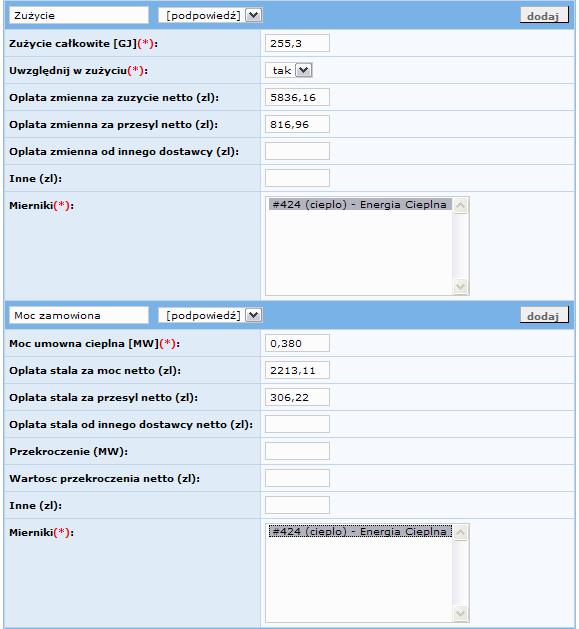
Task: Edit Oplata zmienna za przesyl netto field
Action: click(297, 124)
